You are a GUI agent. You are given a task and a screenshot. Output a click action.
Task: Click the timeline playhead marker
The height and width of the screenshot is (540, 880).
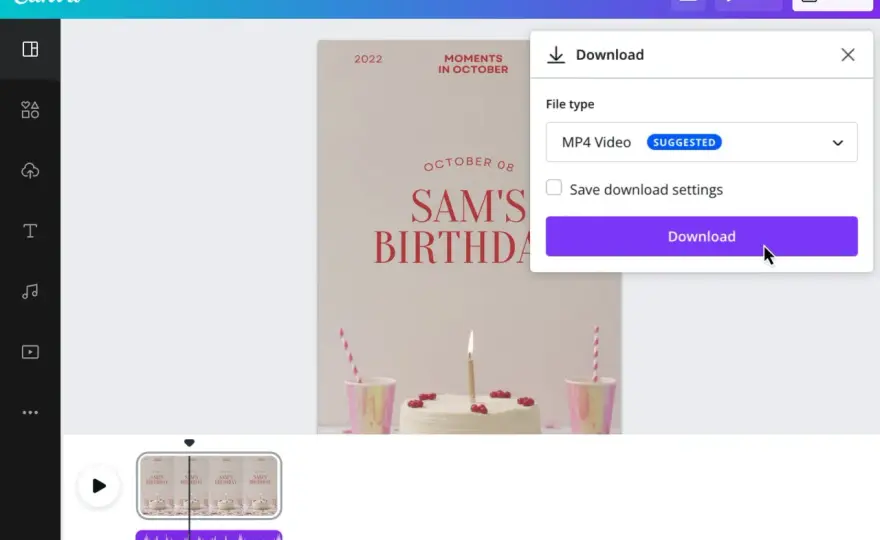pos(189,443)
